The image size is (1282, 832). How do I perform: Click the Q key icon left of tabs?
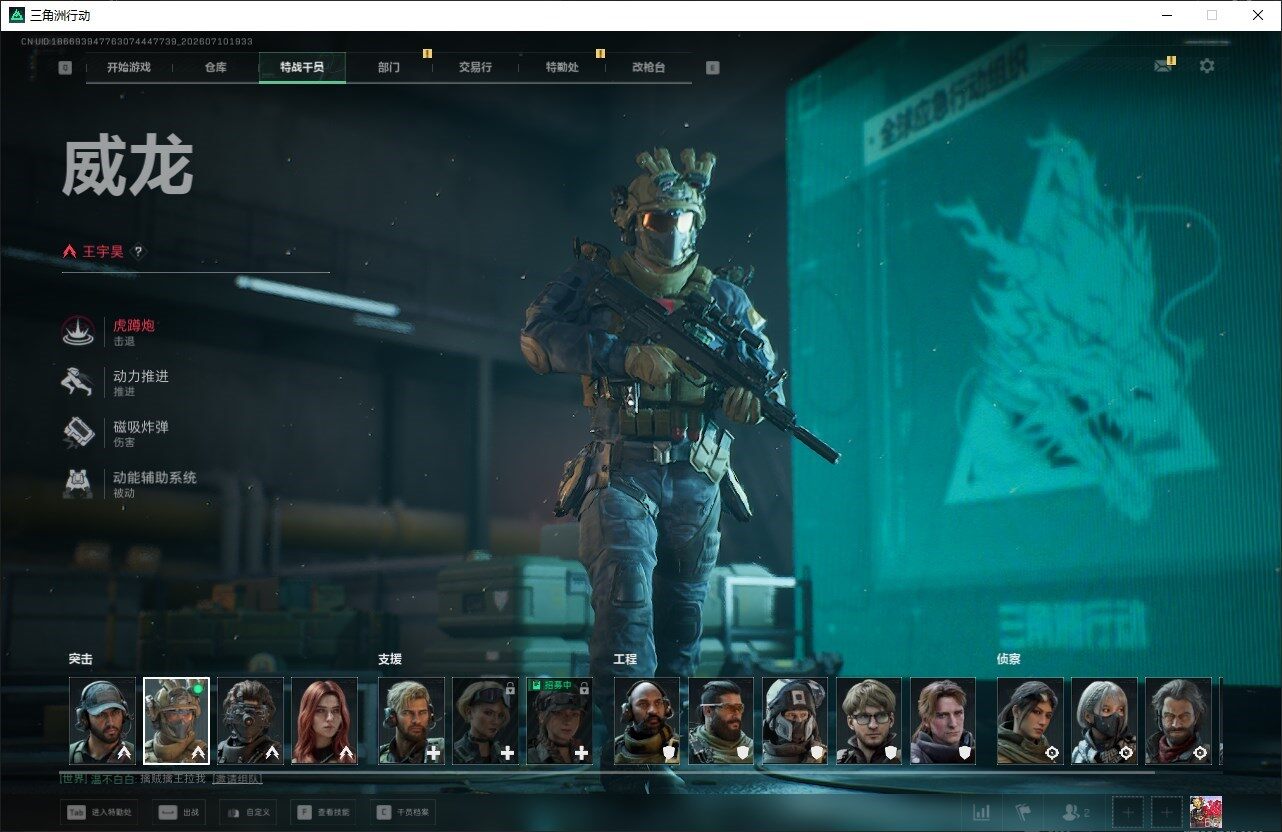[x=65, y=68]
